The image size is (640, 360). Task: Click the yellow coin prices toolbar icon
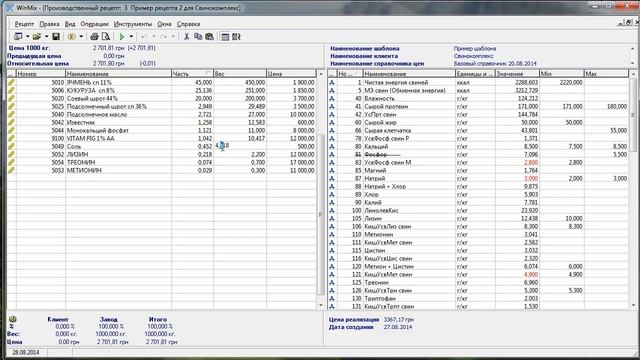[71, 37]
